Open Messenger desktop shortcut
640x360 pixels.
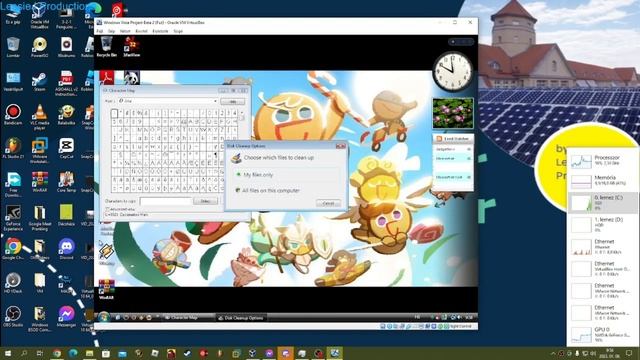click(x=66, y=316)
